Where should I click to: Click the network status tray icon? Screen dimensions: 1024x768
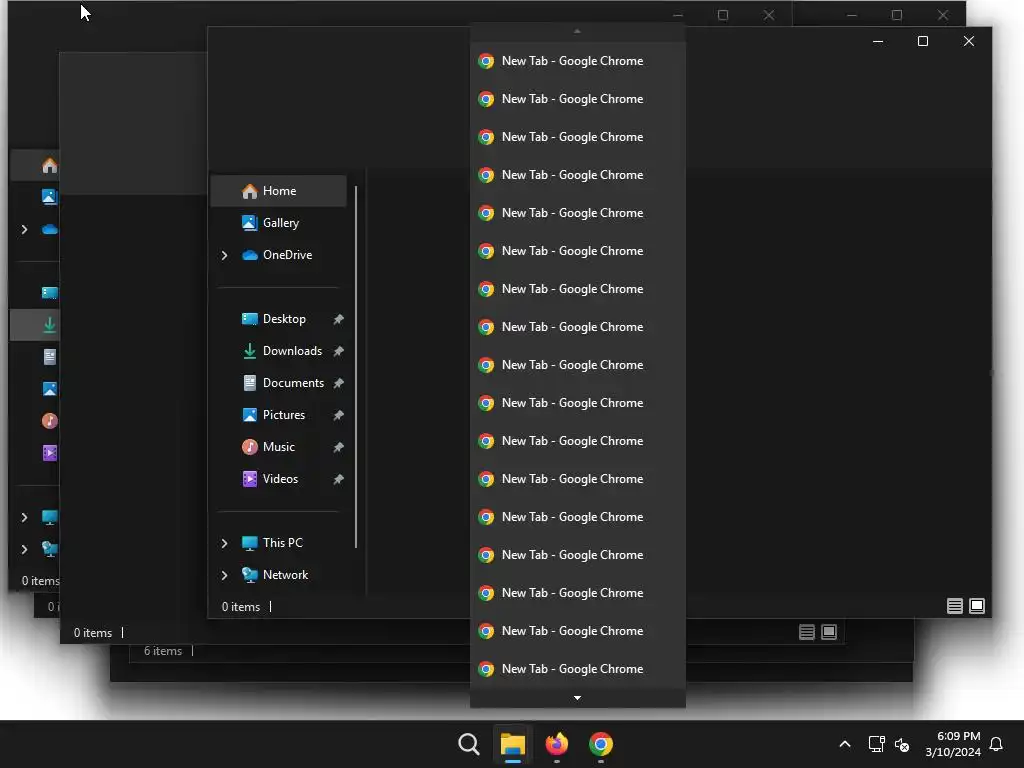tap(876, 744)
